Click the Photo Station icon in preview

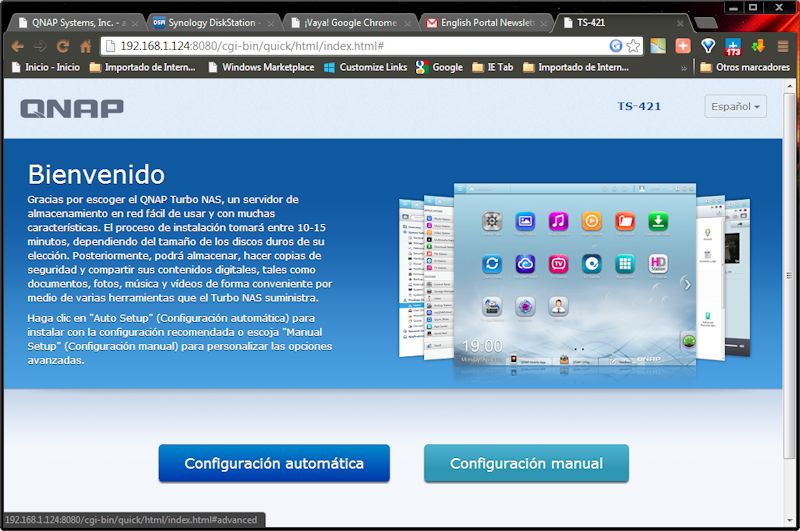tap(525, 221)
